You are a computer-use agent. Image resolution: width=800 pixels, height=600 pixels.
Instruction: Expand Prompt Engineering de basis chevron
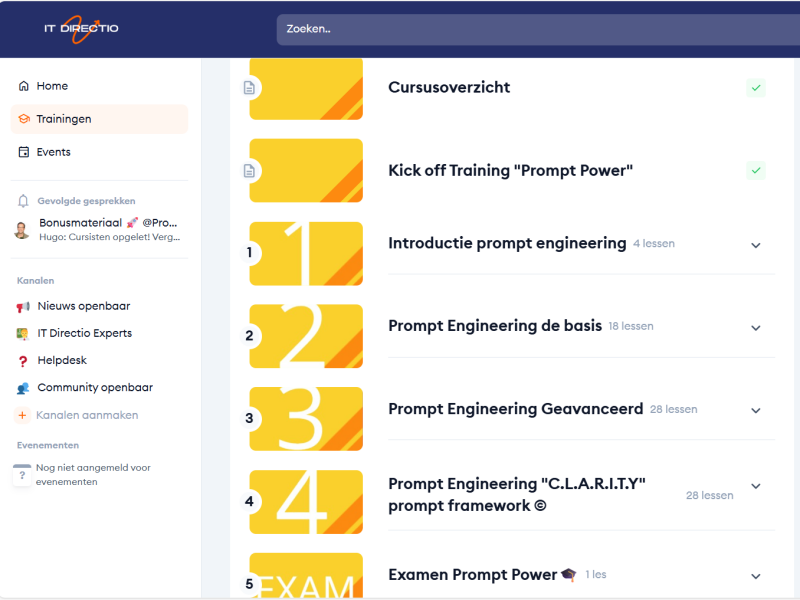(756, 328)
